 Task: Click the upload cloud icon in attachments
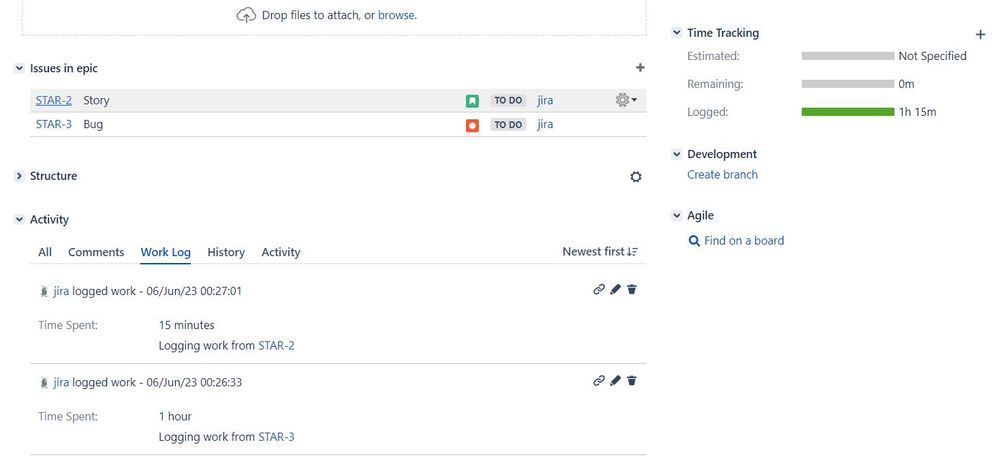pos(246,15)
